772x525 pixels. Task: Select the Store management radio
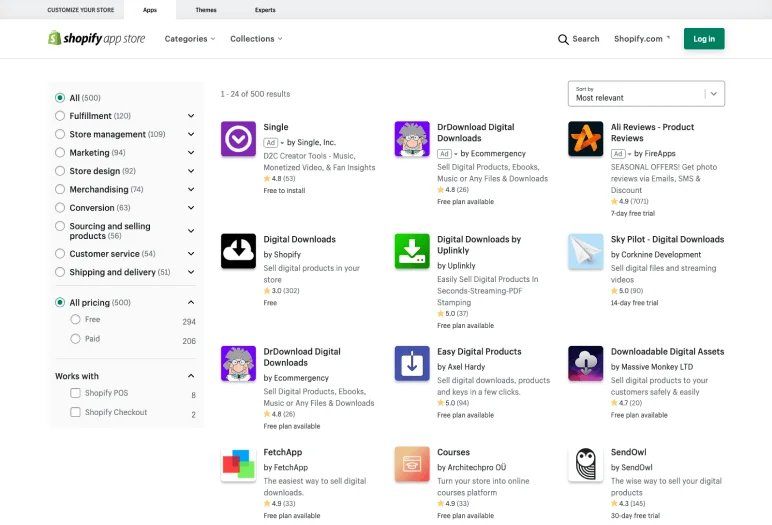60,134
